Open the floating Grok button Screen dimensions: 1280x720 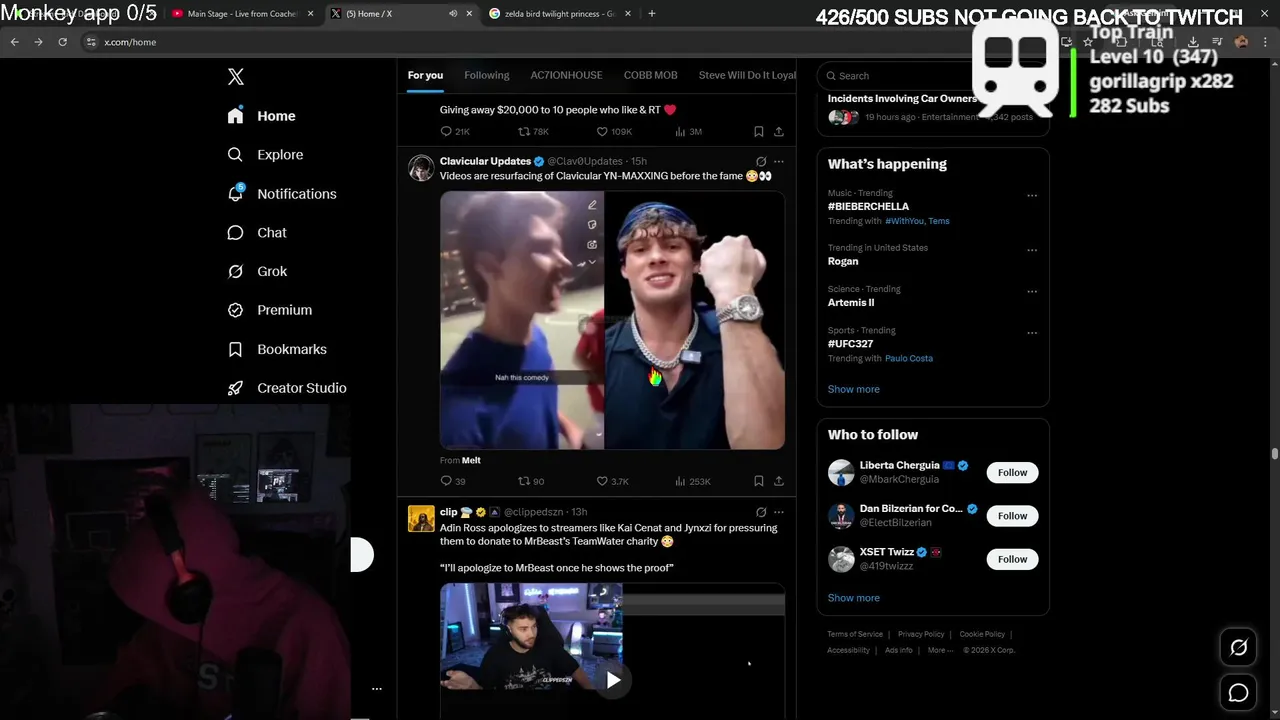pos(1238,648)
